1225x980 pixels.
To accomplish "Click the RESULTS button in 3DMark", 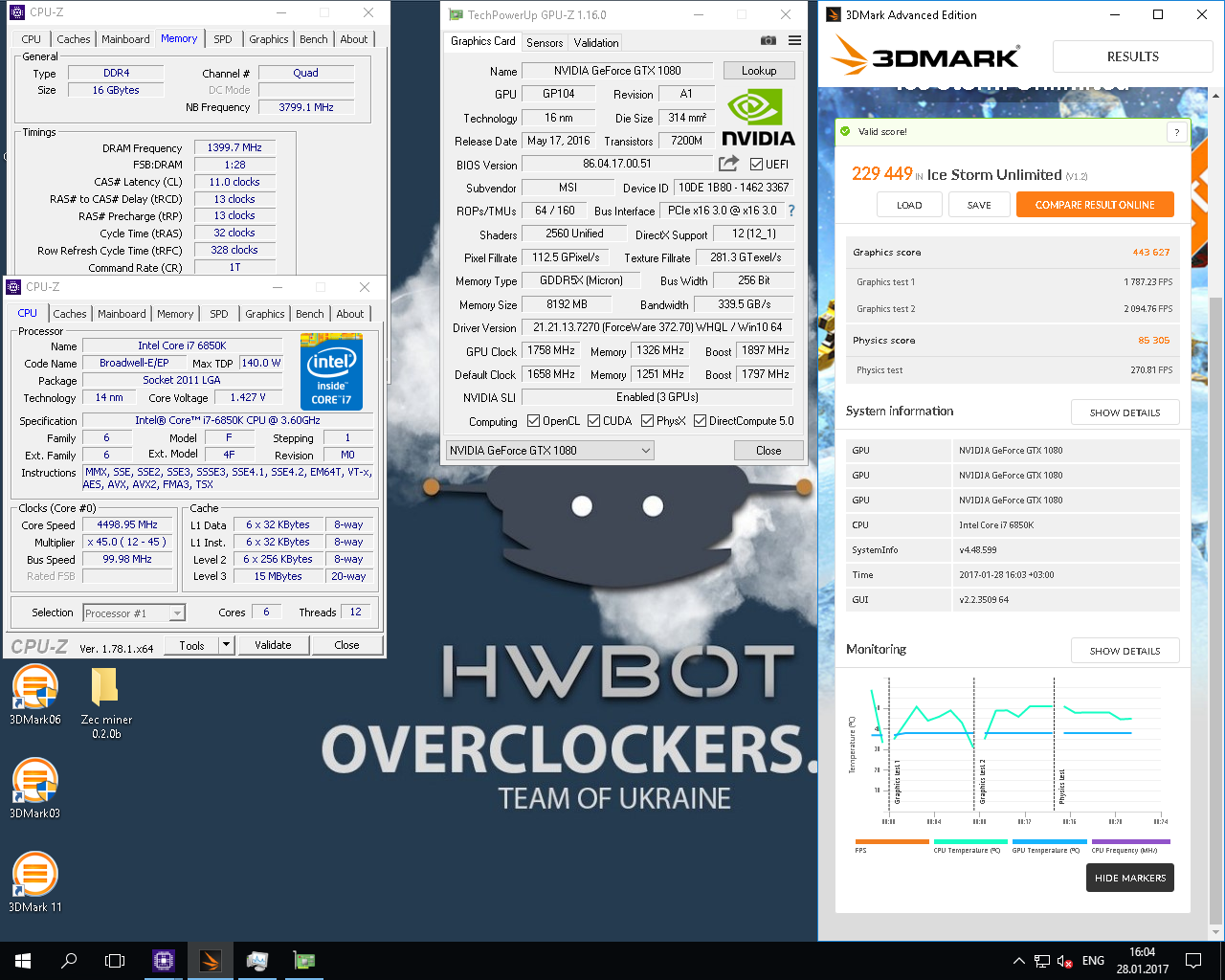I will pos(1133,56).
